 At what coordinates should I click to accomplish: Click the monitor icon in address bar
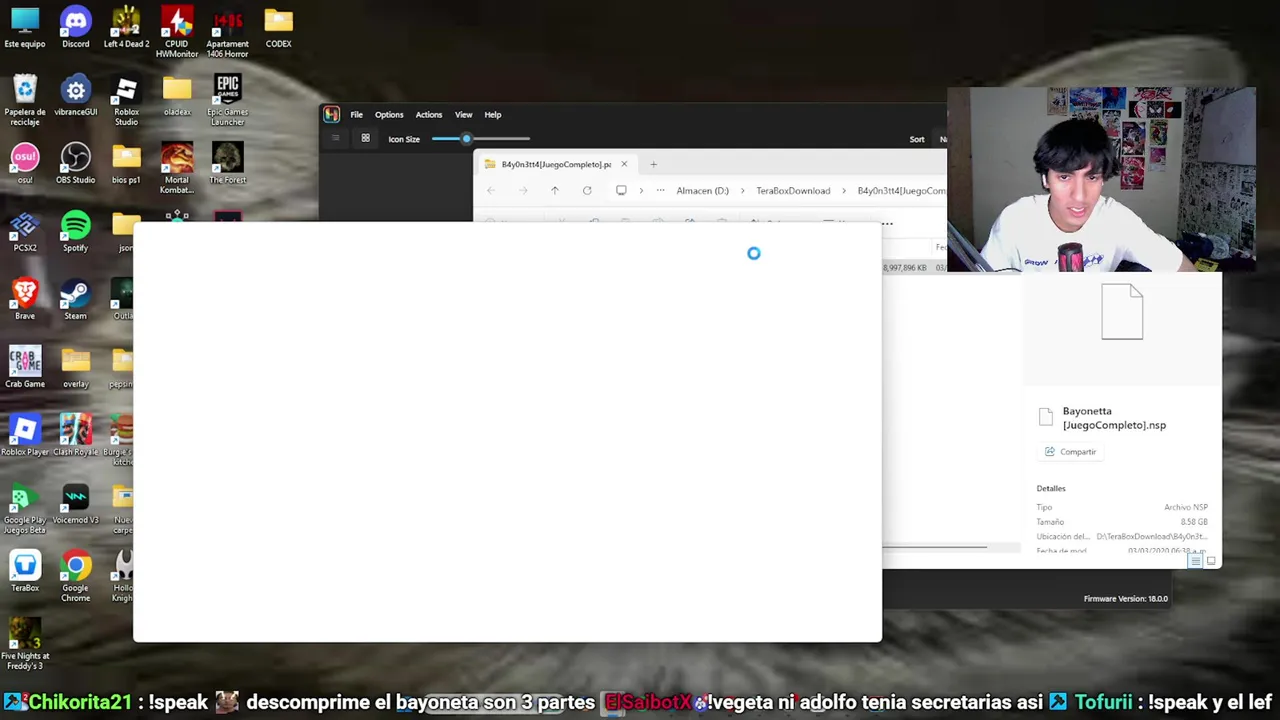[621, 190]
